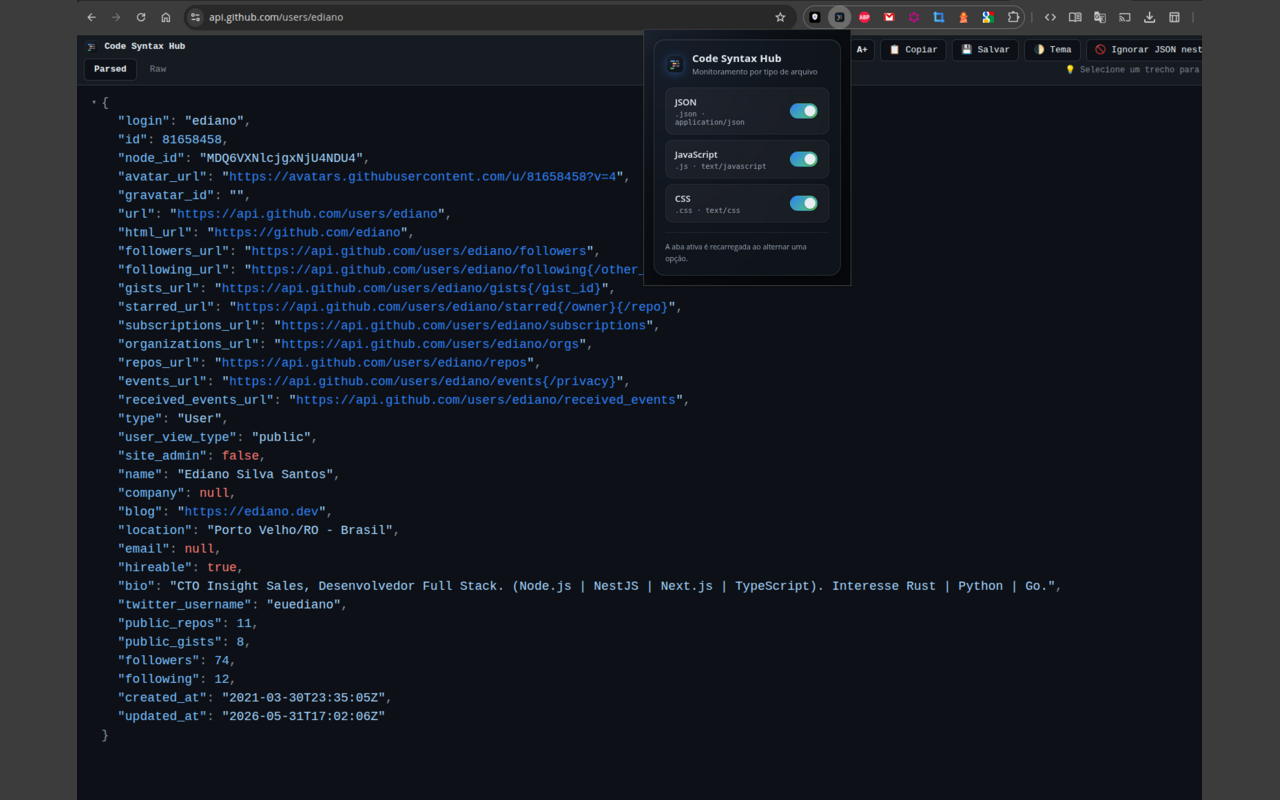Open the ediano subscriptions URL link

tap(464, 325)
